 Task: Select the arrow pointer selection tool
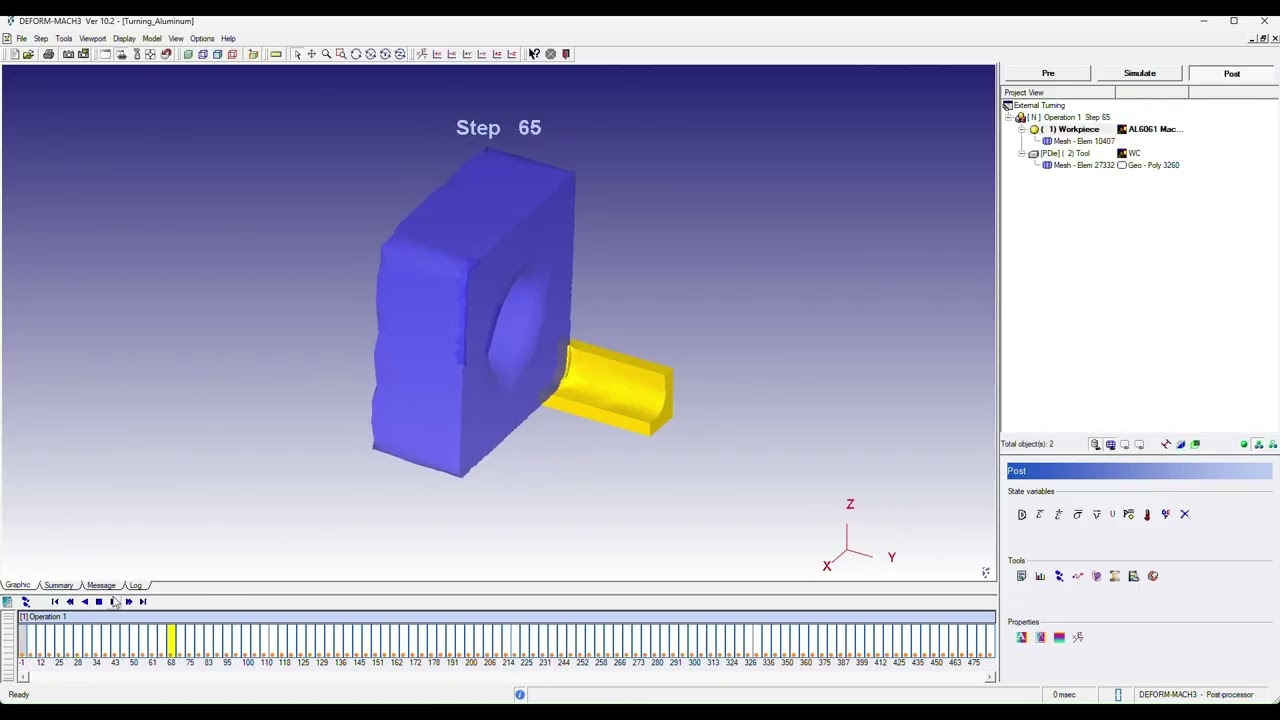297,54
